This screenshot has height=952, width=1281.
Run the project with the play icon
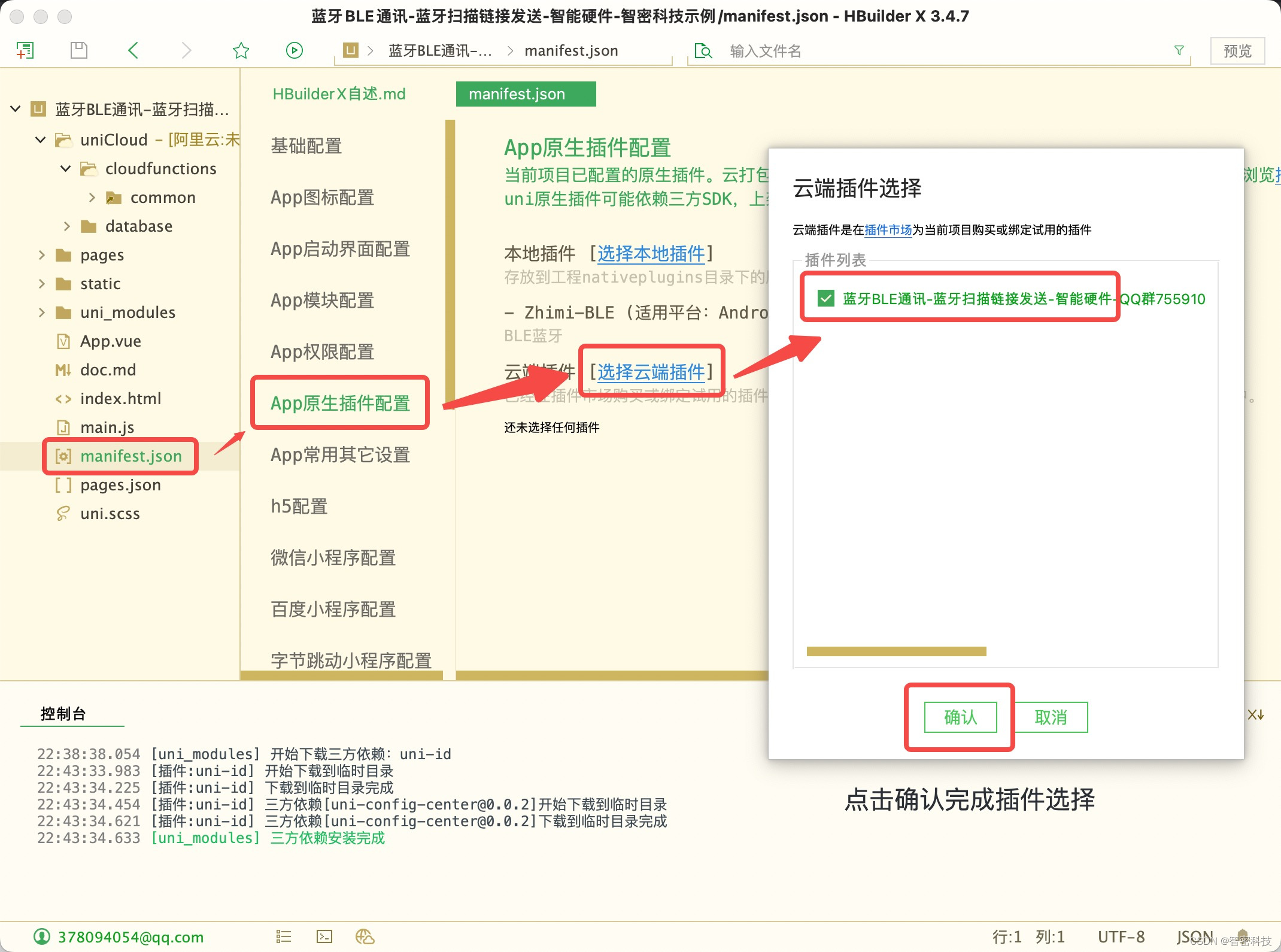click(294, 50)
